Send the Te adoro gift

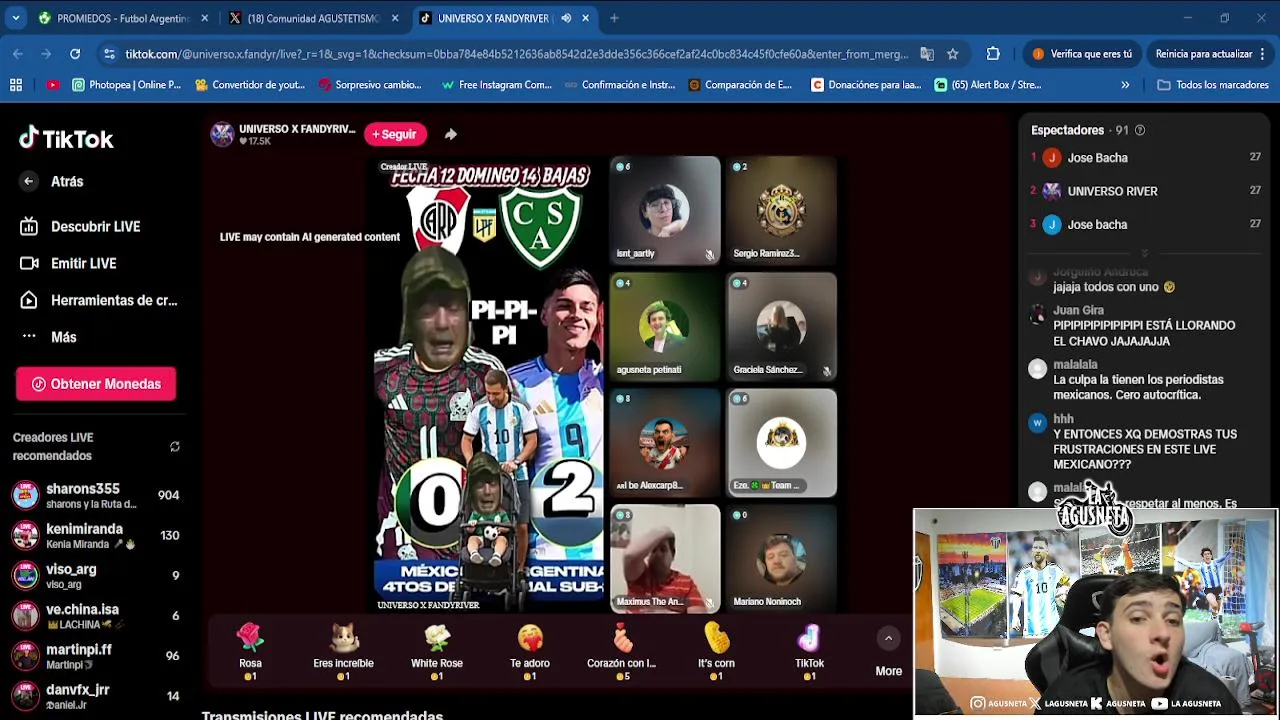[x=530, y=652]
